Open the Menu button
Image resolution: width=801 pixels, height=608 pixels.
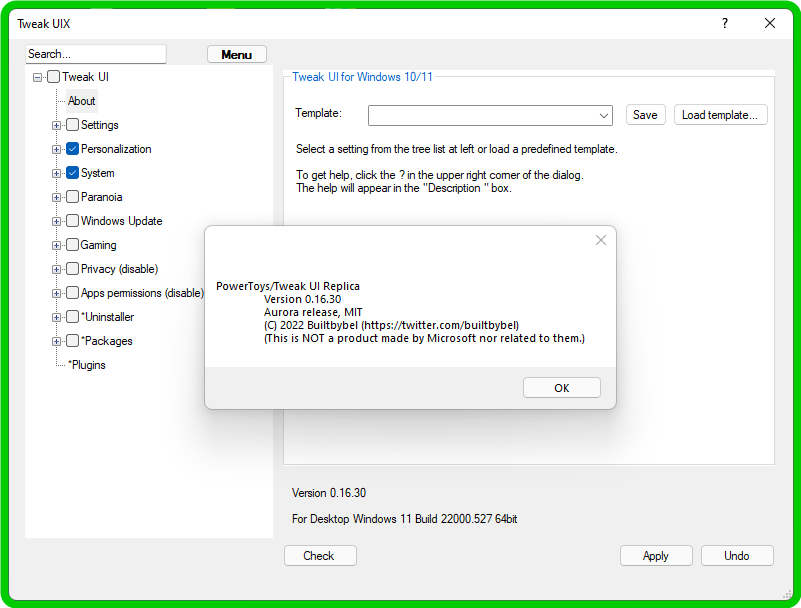(x=237, y=54)
